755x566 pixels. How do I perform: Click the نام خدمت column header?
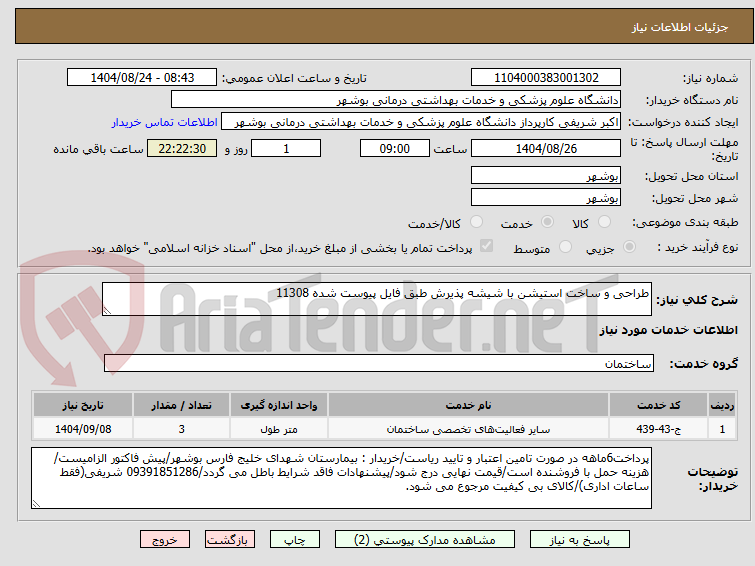coord(468,405)
